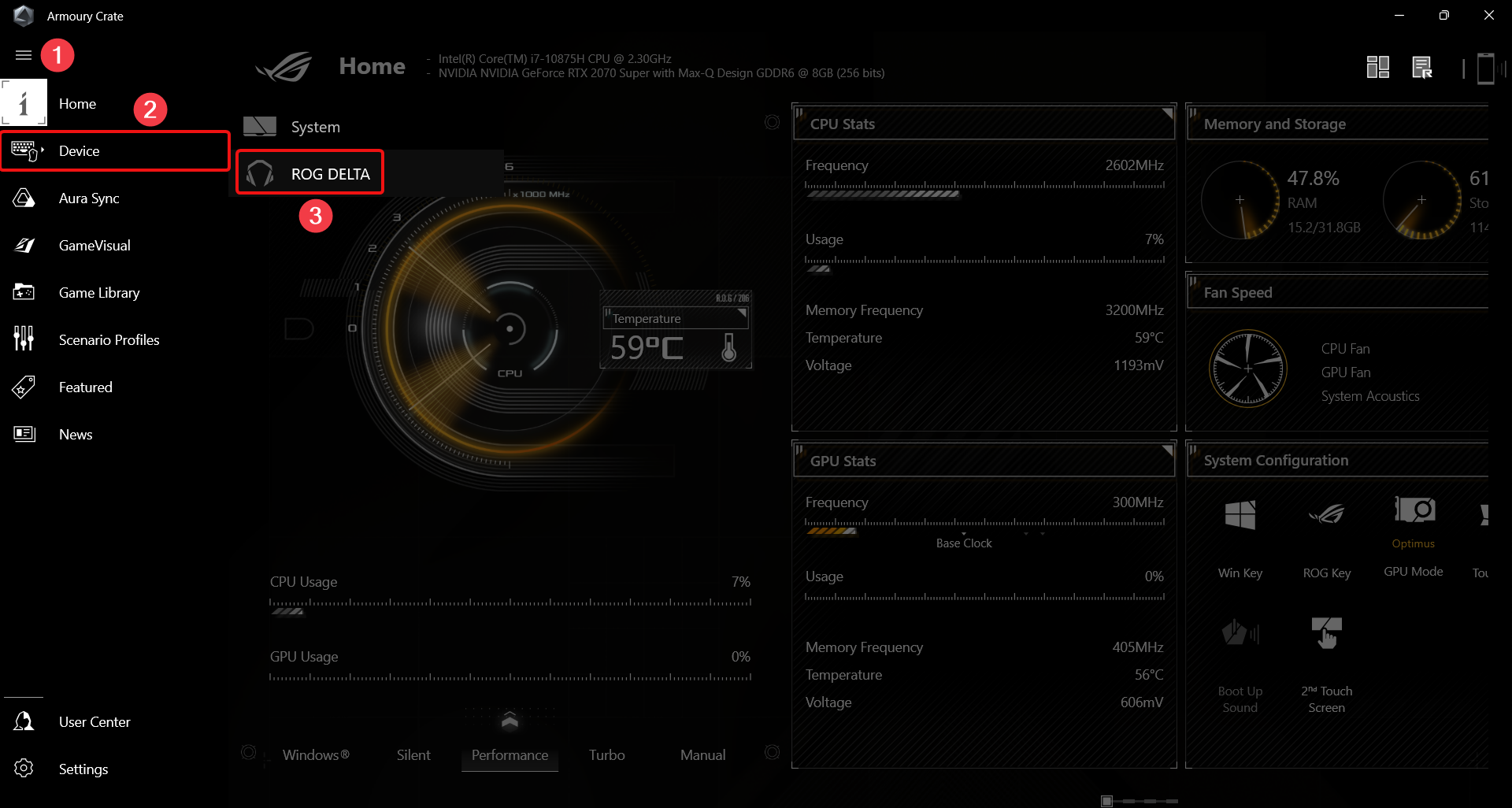The width and height of the screenshot is (1512, 808).
Task: Click the horizontal scrollbar at bottom right
Action: (1139, 801)
